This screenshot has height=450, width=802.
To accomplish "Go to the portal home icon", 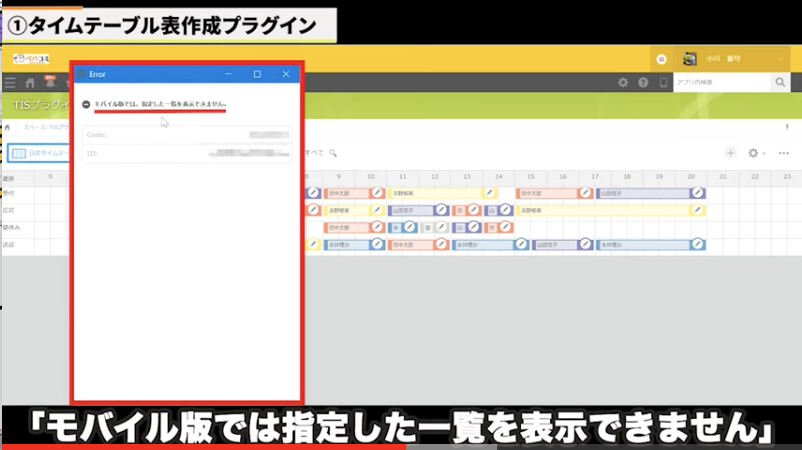I will pos(30,83).
